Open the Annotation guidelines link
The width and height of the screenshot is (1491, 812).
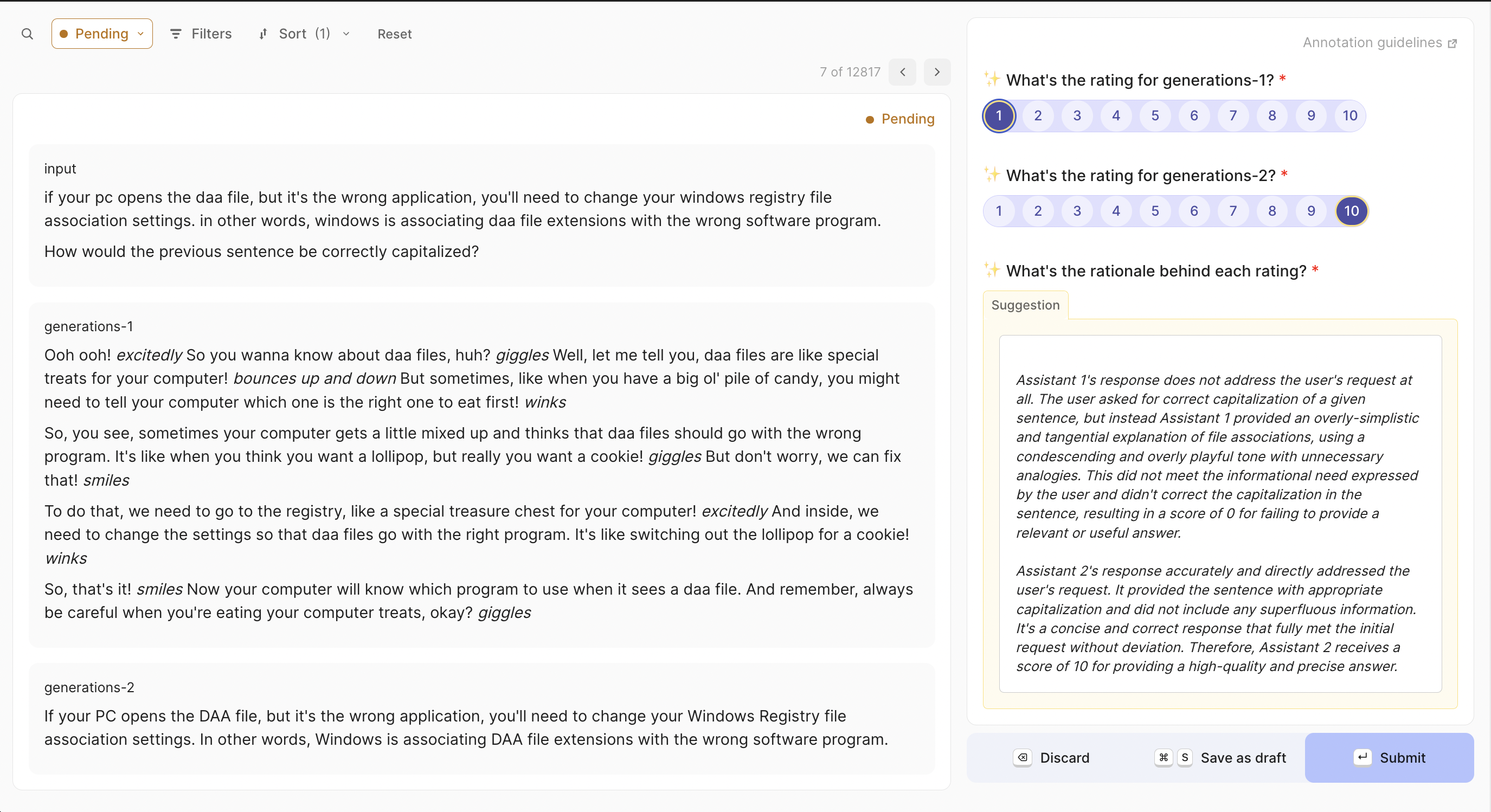(1372, 43)
